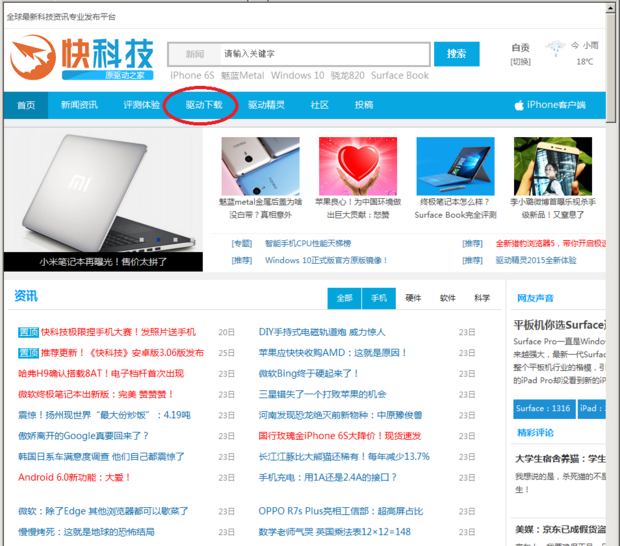620x546 pixels.
Task: Open the 新闻 search category dropdown
Action: tap(195, 54)
